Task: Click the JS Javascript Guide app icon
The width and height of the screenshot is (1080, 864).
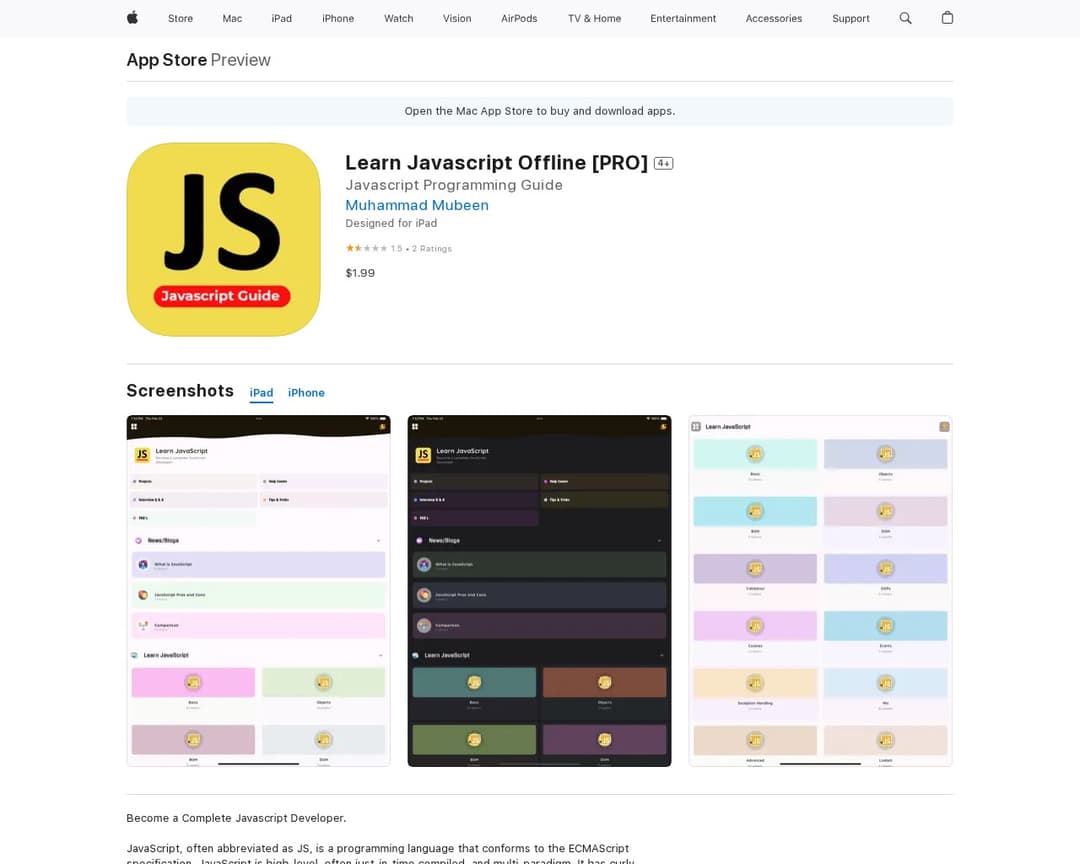Action: coord(223,239)
